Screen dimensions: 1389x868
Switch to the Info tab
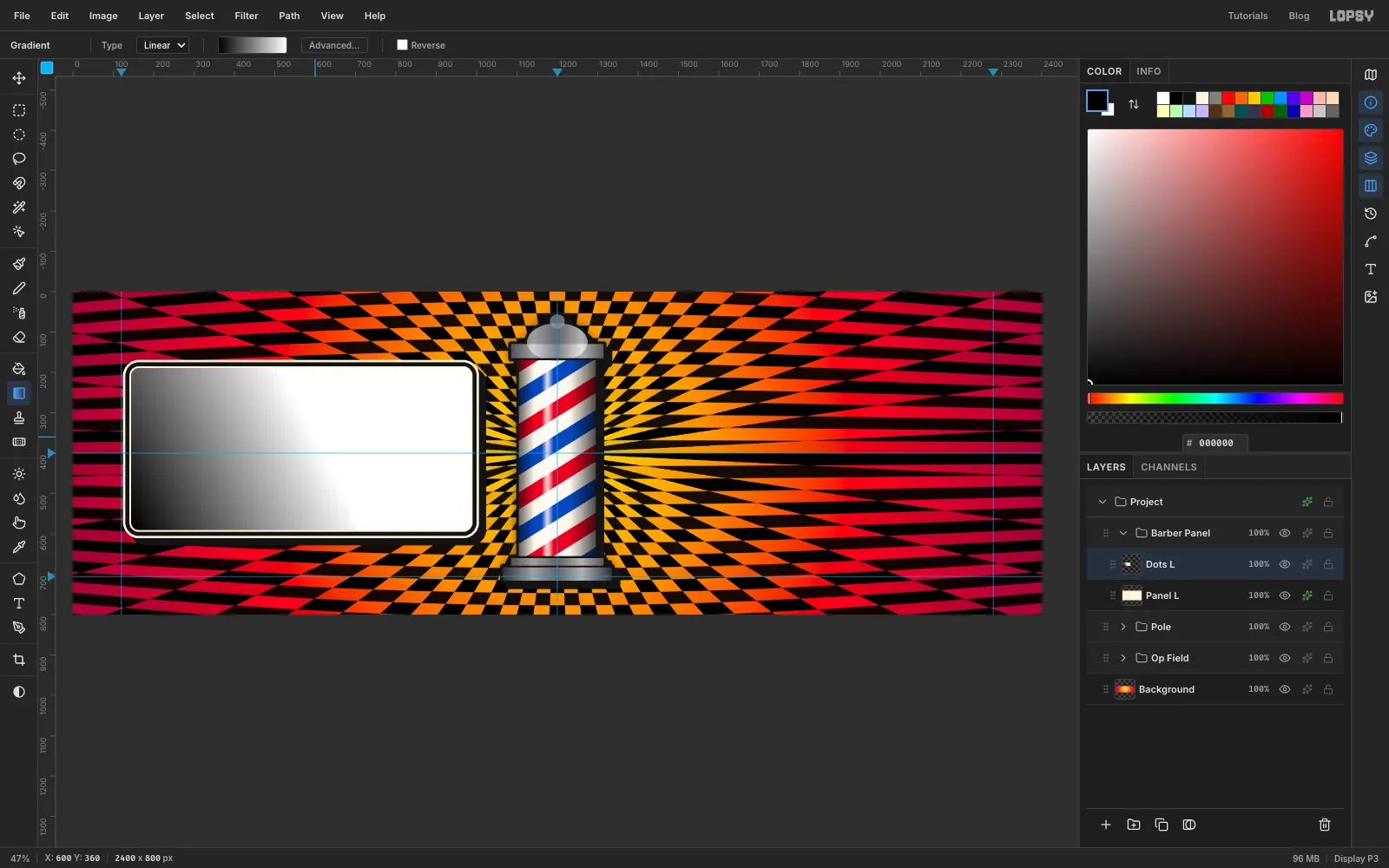pos(1149,71)
